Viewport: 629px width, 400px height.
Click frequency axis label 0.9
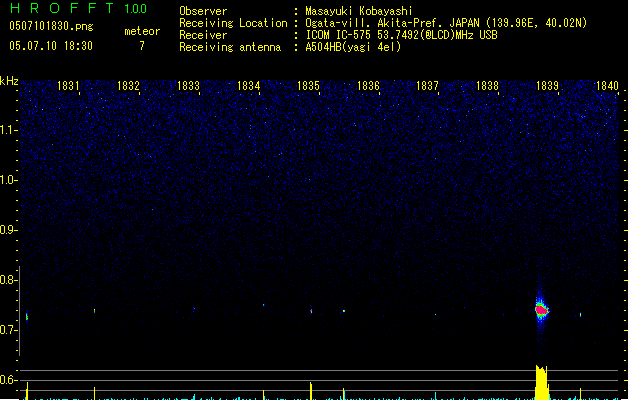(x=8, y=230)
